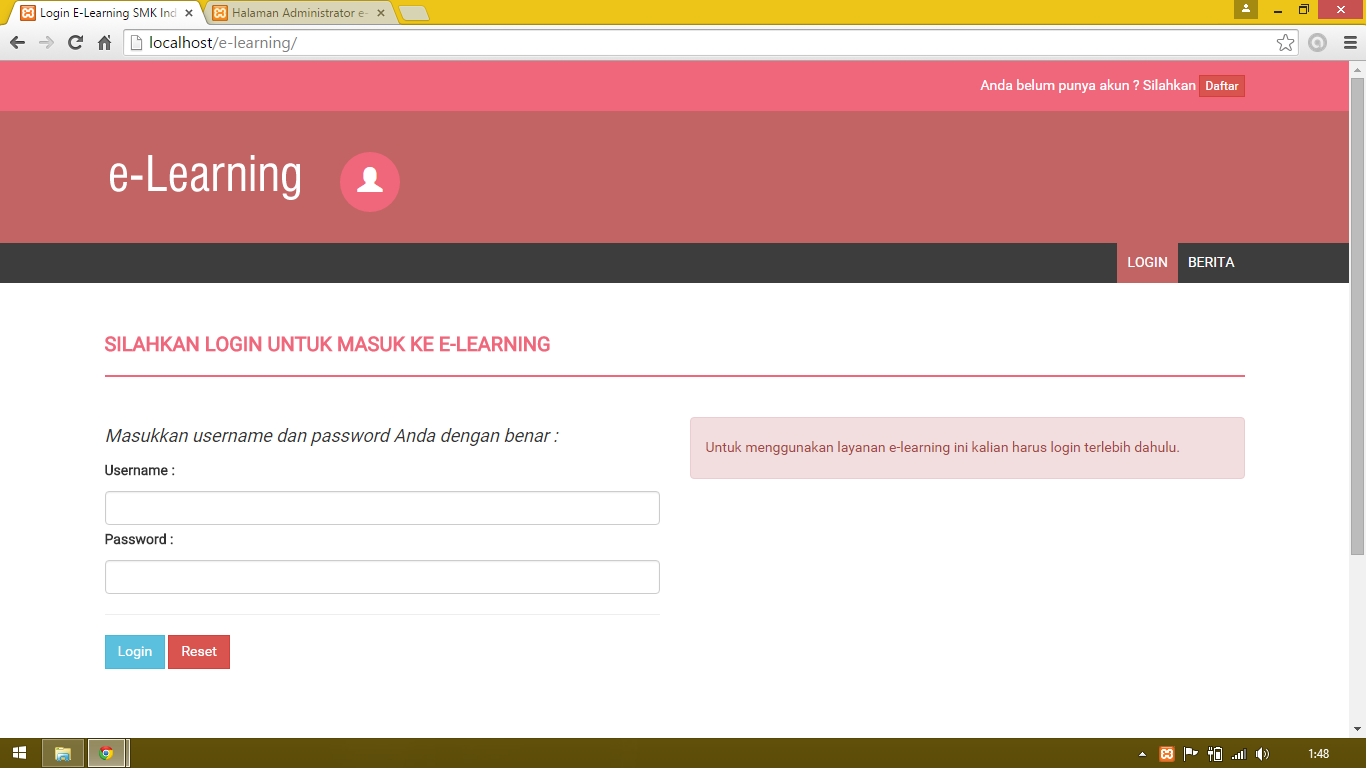1366x768 pixels.
Task: Click the browser forward arrow
Action: tap(46, 43)
